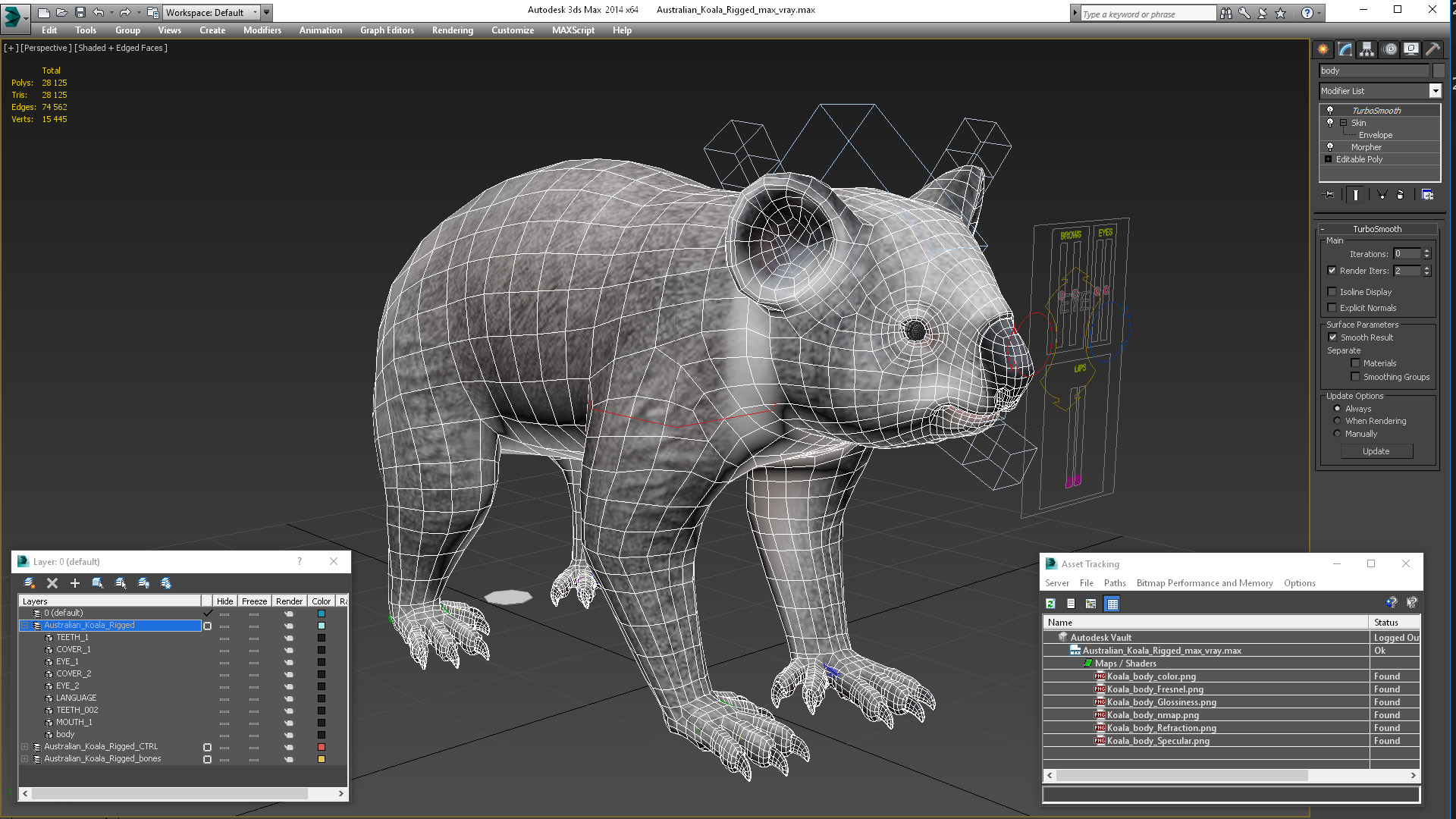The height and width of the screenshot is (819, 1456).
Task: Click the Undo toolbar icon
Action: point(99,12)
